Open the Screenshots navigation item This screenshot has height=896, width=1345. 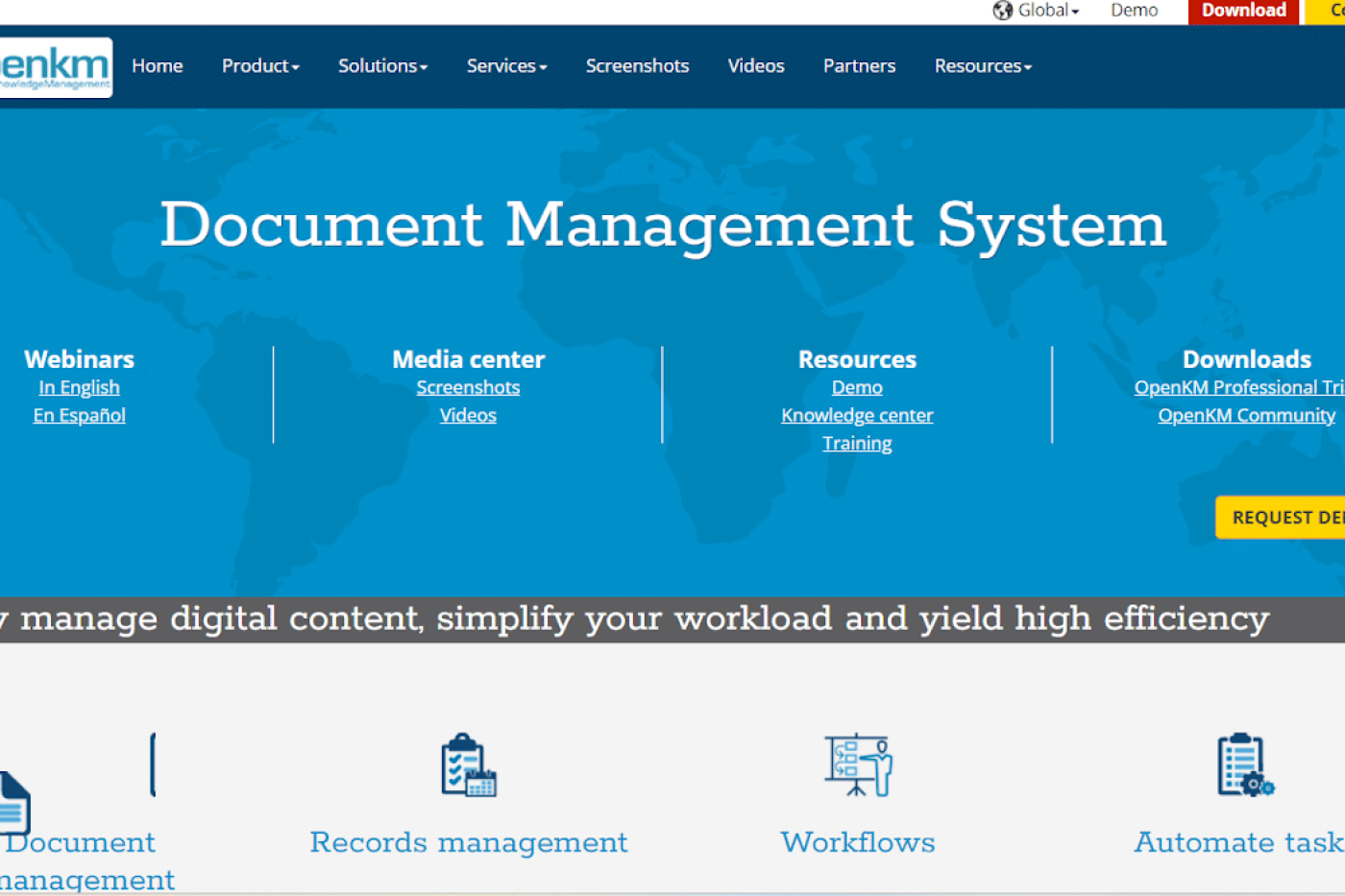(x=637, y=65)
